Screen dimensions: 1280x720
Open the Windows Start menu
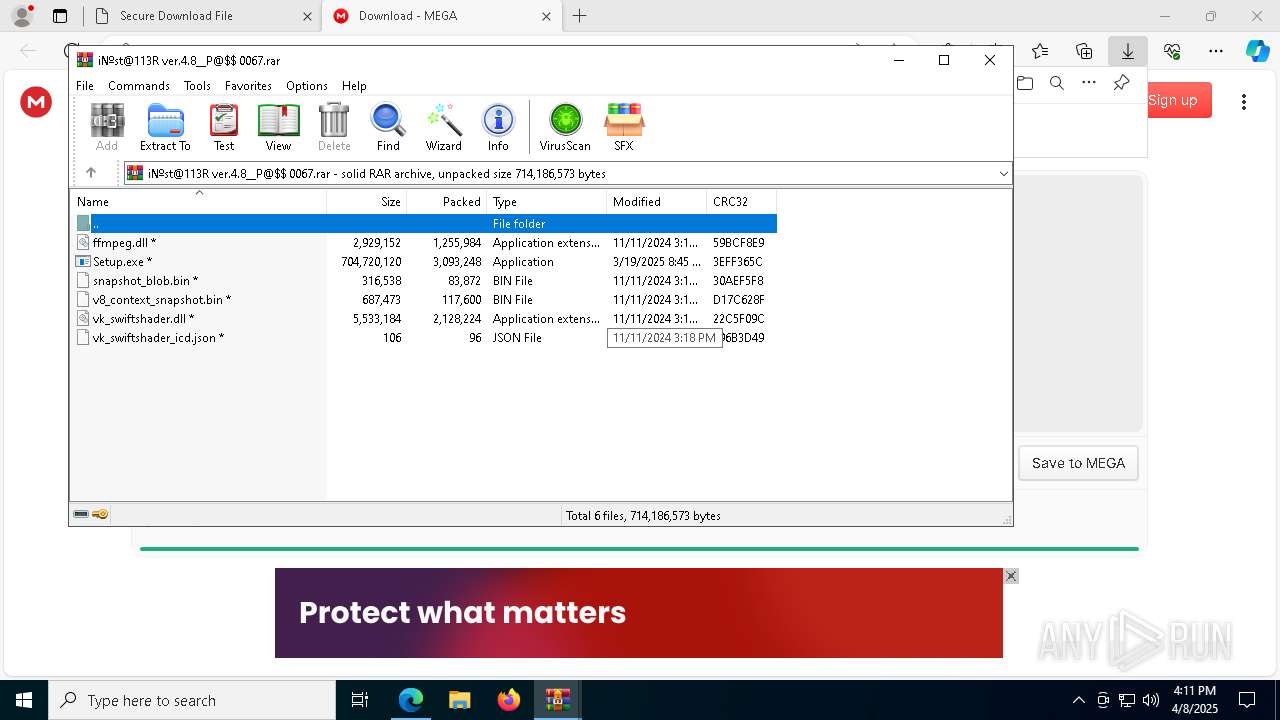(24, 700)
